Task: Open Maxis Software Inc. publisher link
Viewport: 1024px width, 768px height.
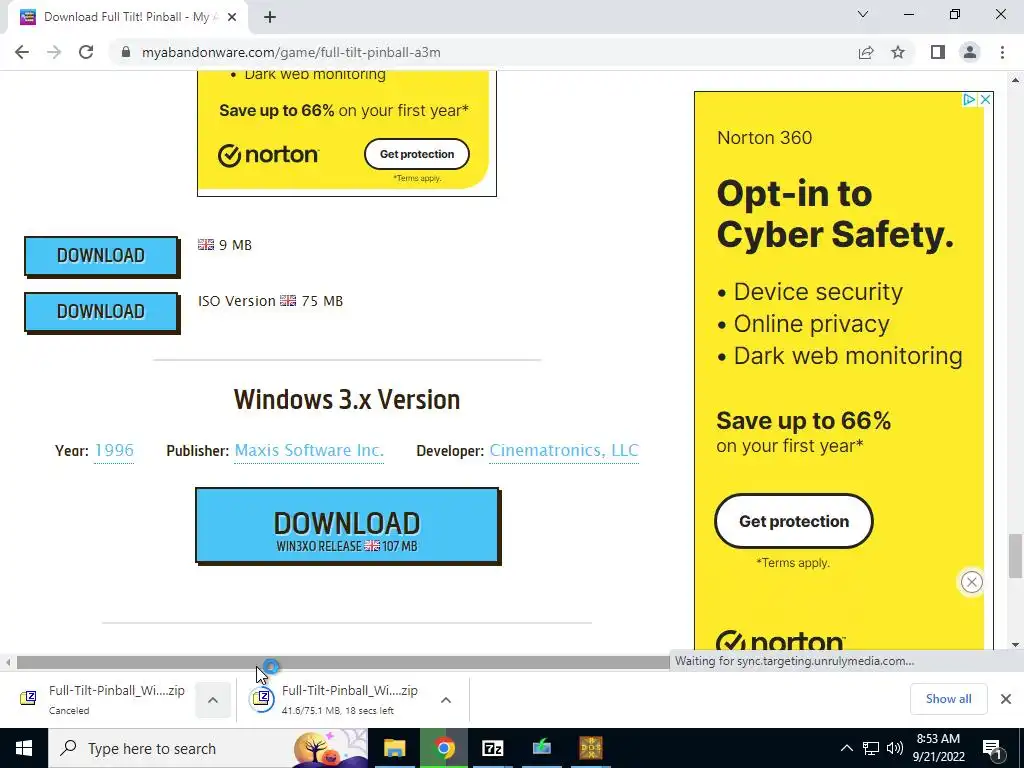Action: [309, 451]
